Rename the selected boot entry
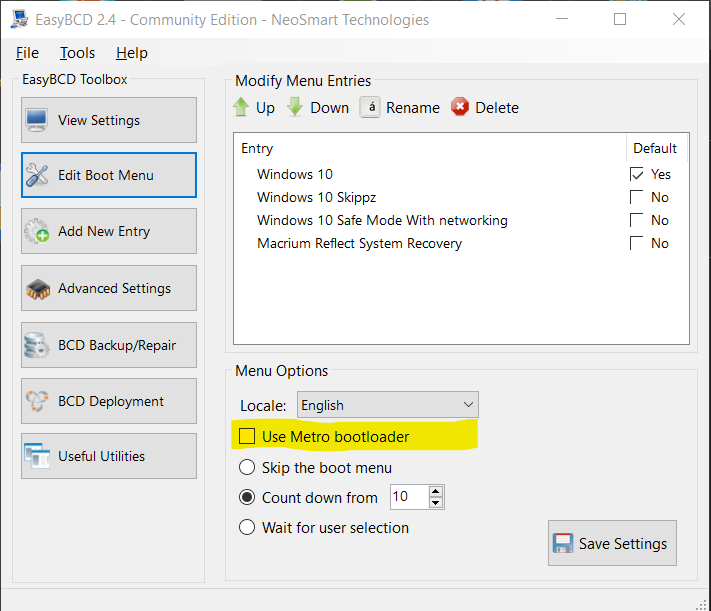Screen dimensions: 711x611 coord(400,108)
